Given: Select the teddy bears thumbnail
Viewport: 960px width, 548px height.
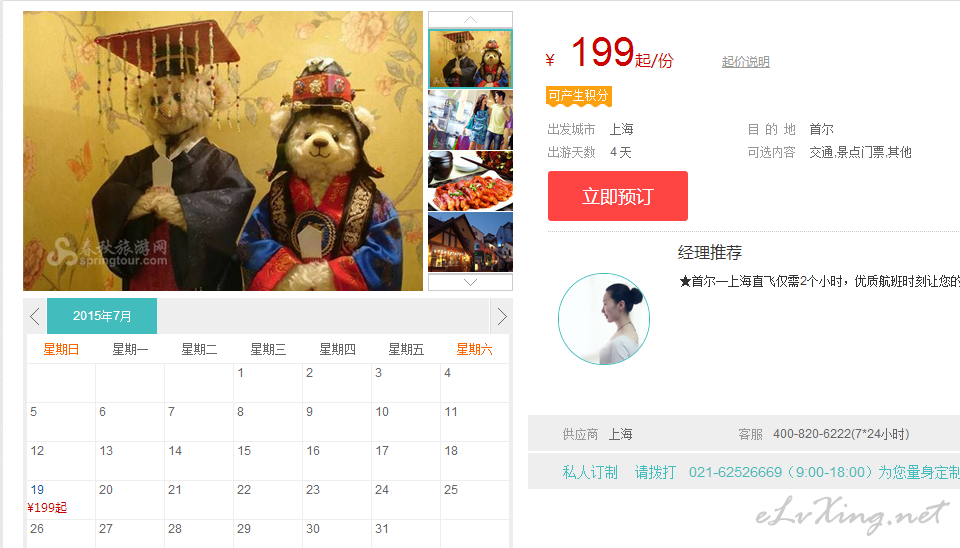Looking at the screenshot, I should [x=470, y=59].
